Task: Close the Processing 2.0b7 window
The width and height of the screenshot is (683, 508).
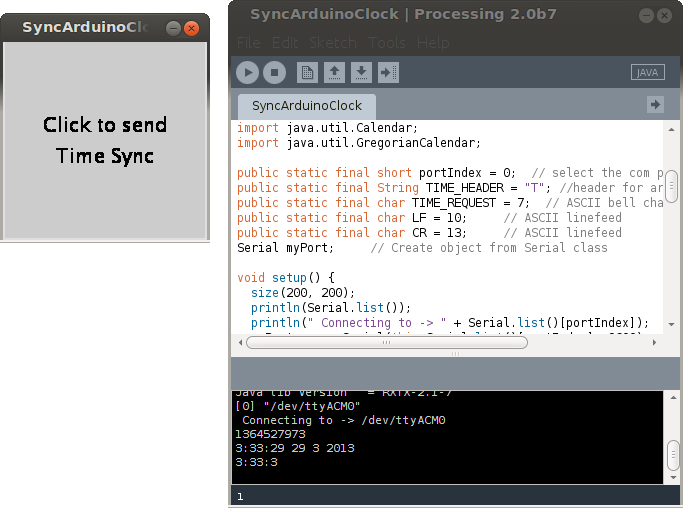Action: pyautogui.click(x=664, y=16)
